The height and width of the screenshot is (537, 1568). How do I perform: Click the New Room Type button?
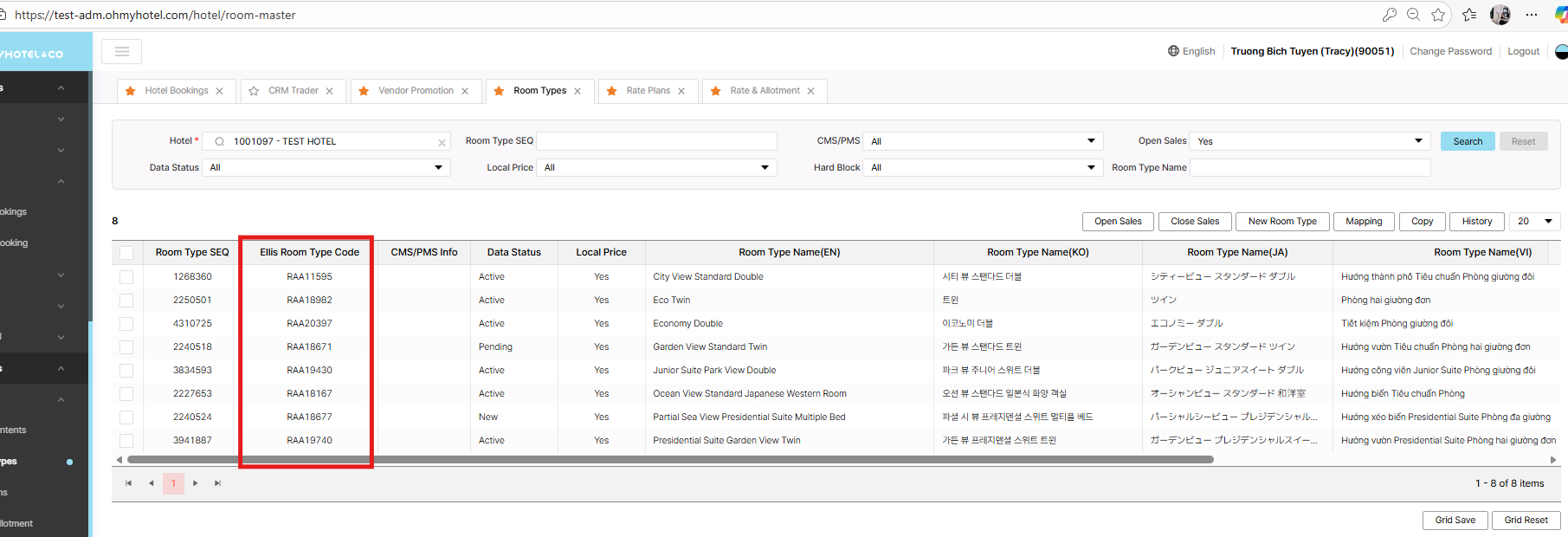click(x=1282, y=222)
